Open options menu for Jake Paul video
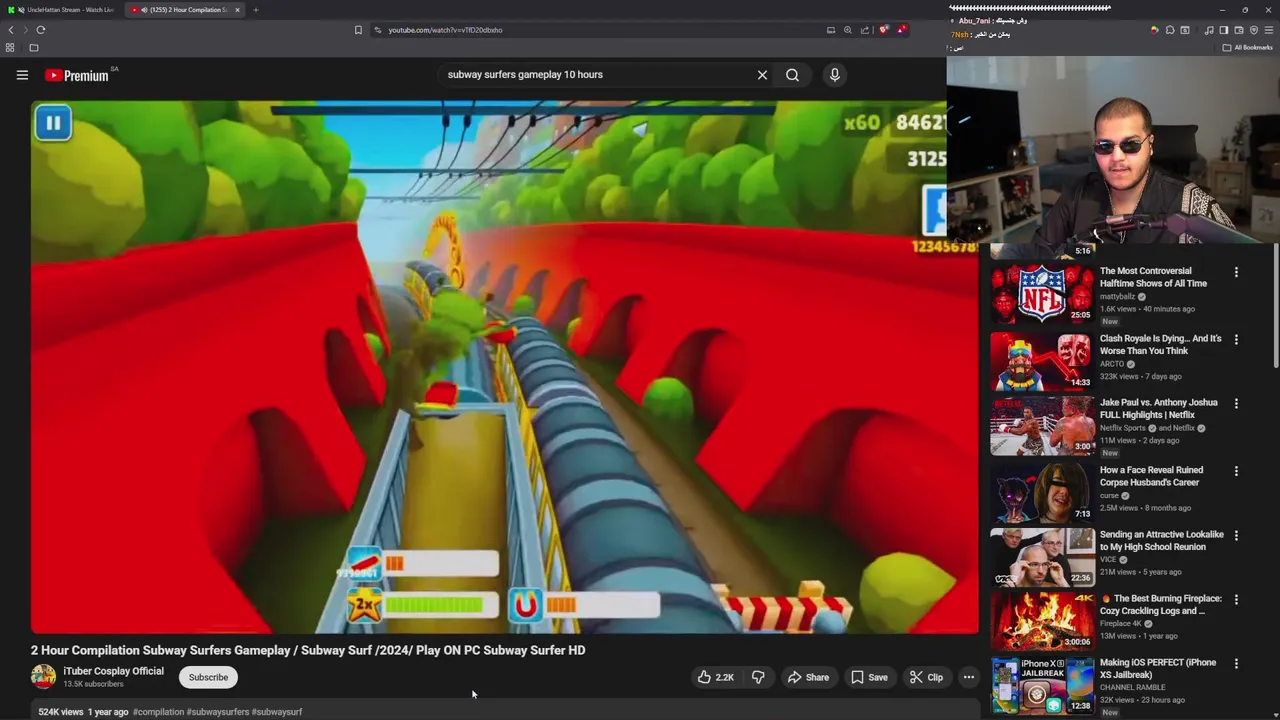This screenshot has height=720, width=1280. coord(1236,404)
